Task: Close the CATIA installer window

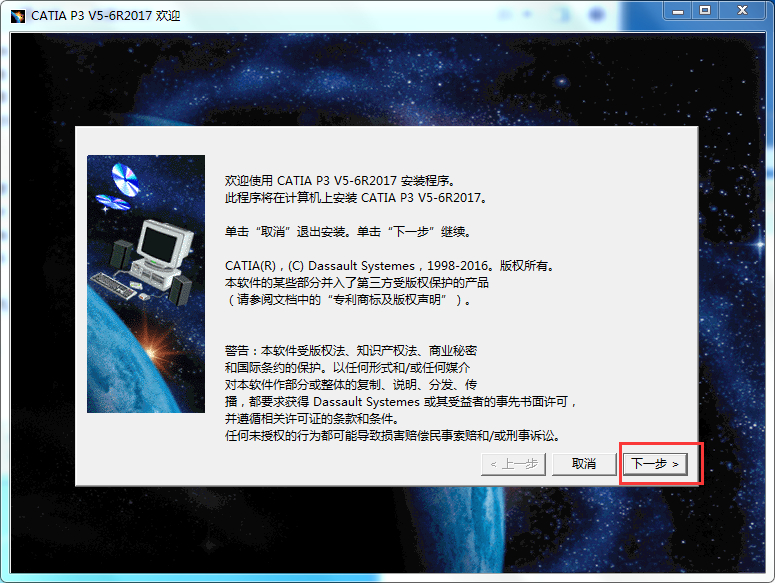Action: click(x=742, y=10)
